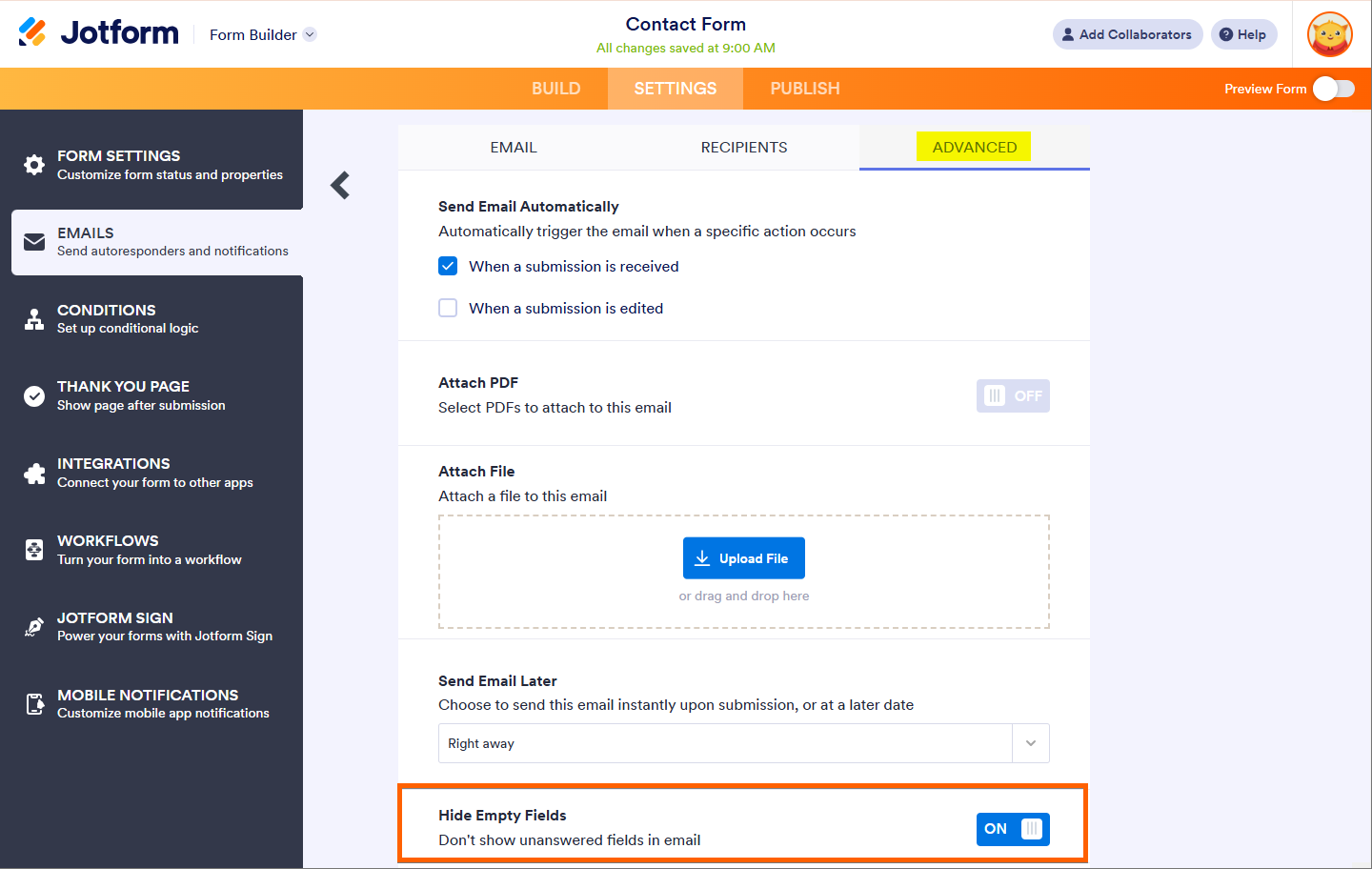Turn on the Attach PDF toggle
1372x869 pixels.
[1013, 396]
